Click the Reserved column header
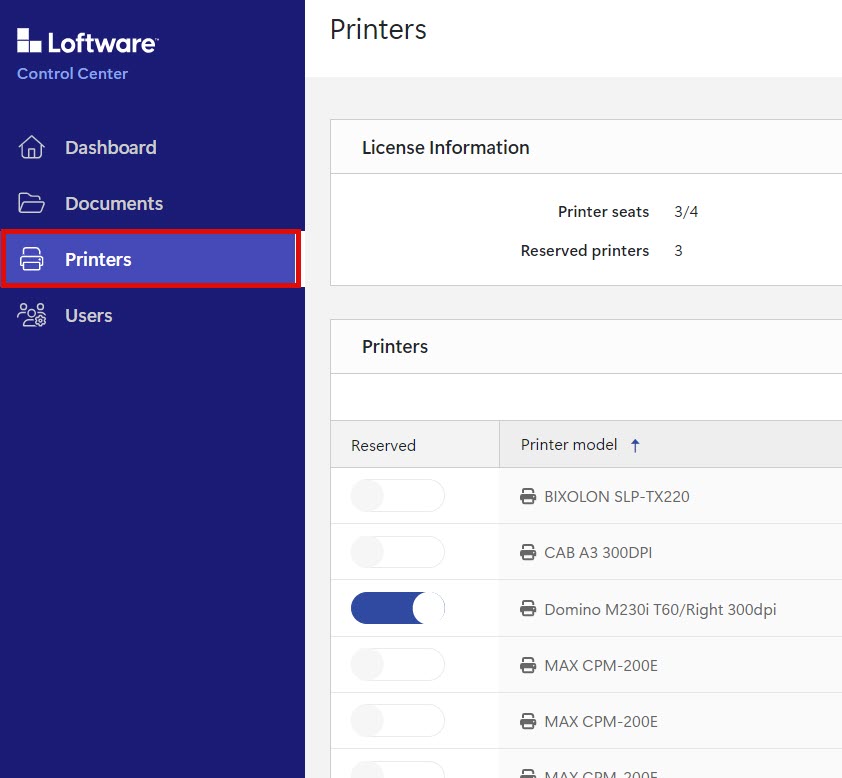This screenshot has height=778, width=842. (x=383, y=446)
